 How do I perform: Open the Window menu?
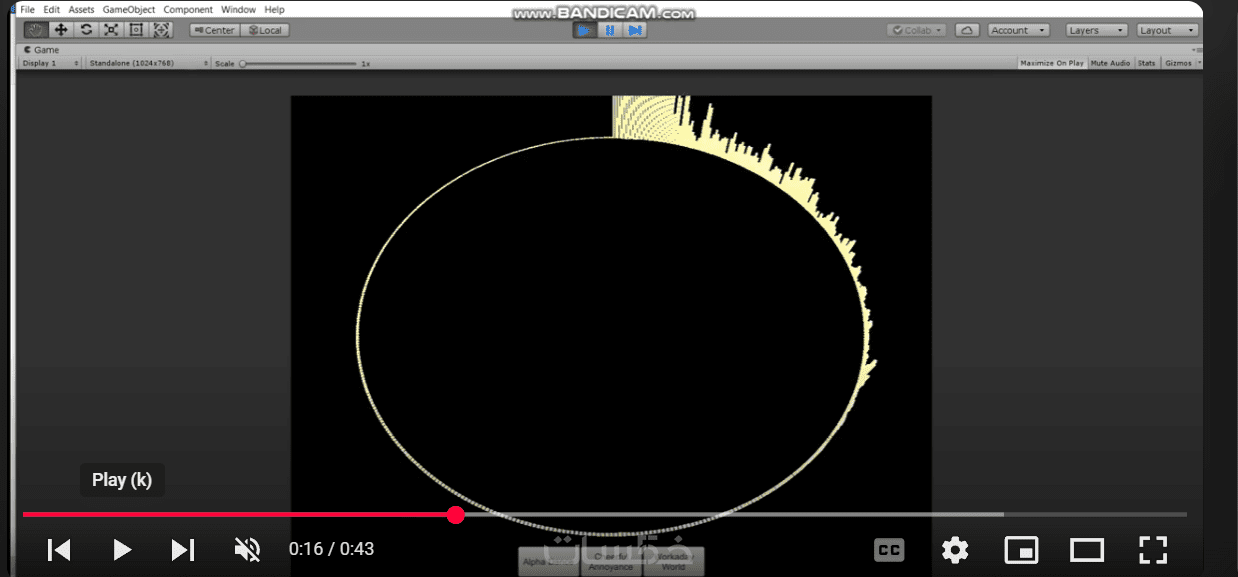tap(238, 9)
